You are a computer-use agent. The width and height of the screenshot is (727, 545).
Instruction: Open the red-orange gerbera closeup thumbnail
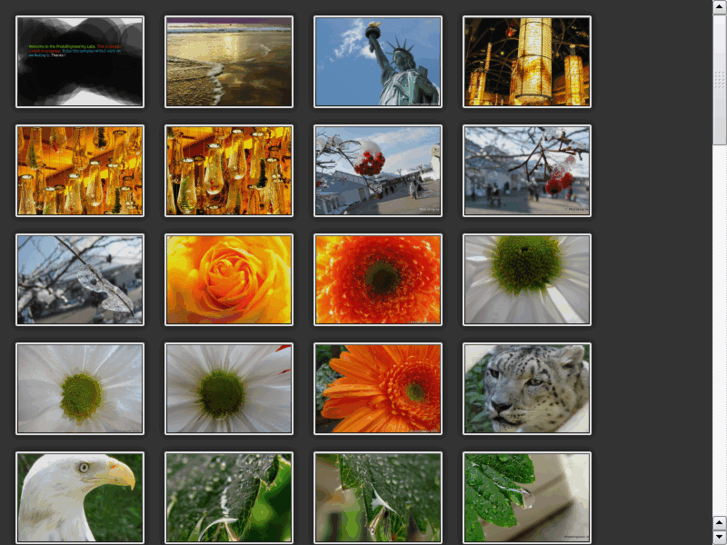tap(378, 280)
